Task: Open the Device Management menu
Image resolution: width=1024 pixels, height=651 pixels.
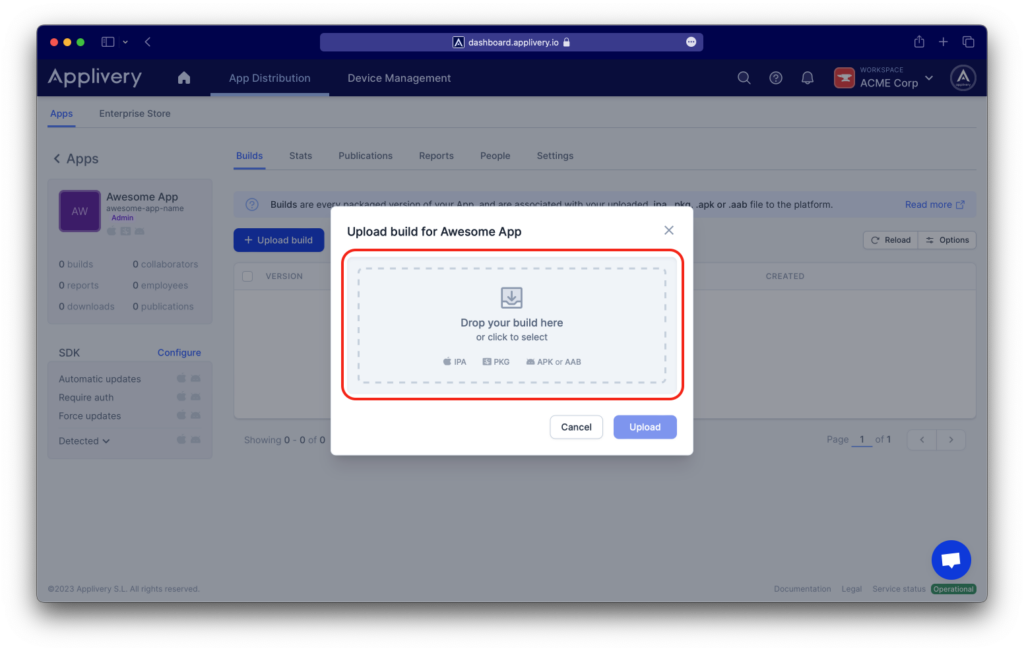Action: pos(399,78)
